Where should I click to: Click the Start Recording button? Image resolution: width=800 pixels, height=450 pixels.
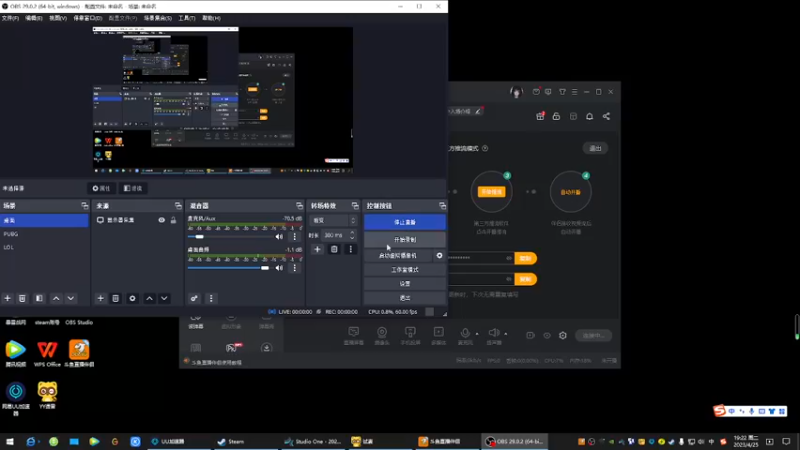pos(405,239)
